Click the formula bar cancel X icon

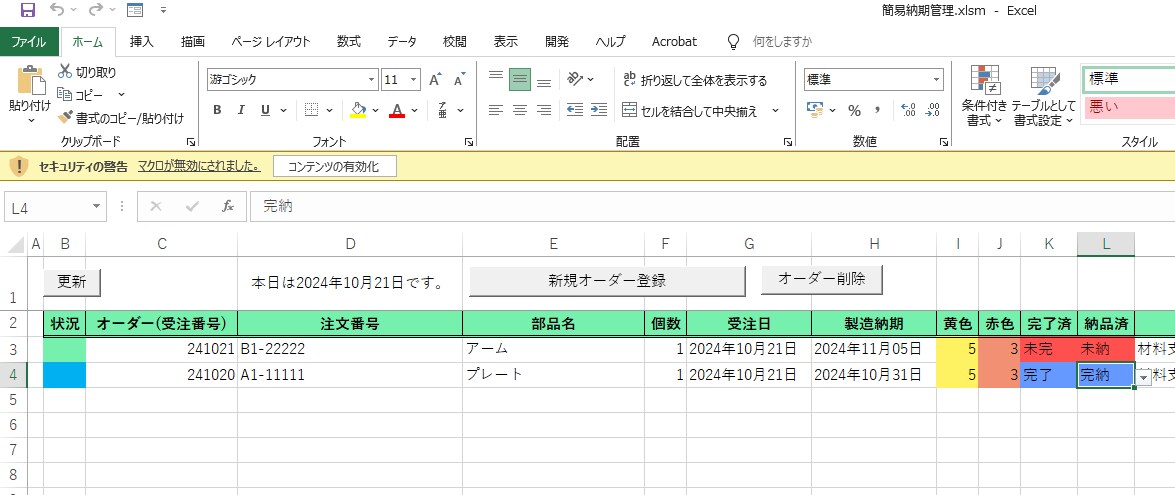(x=156, y=206)
